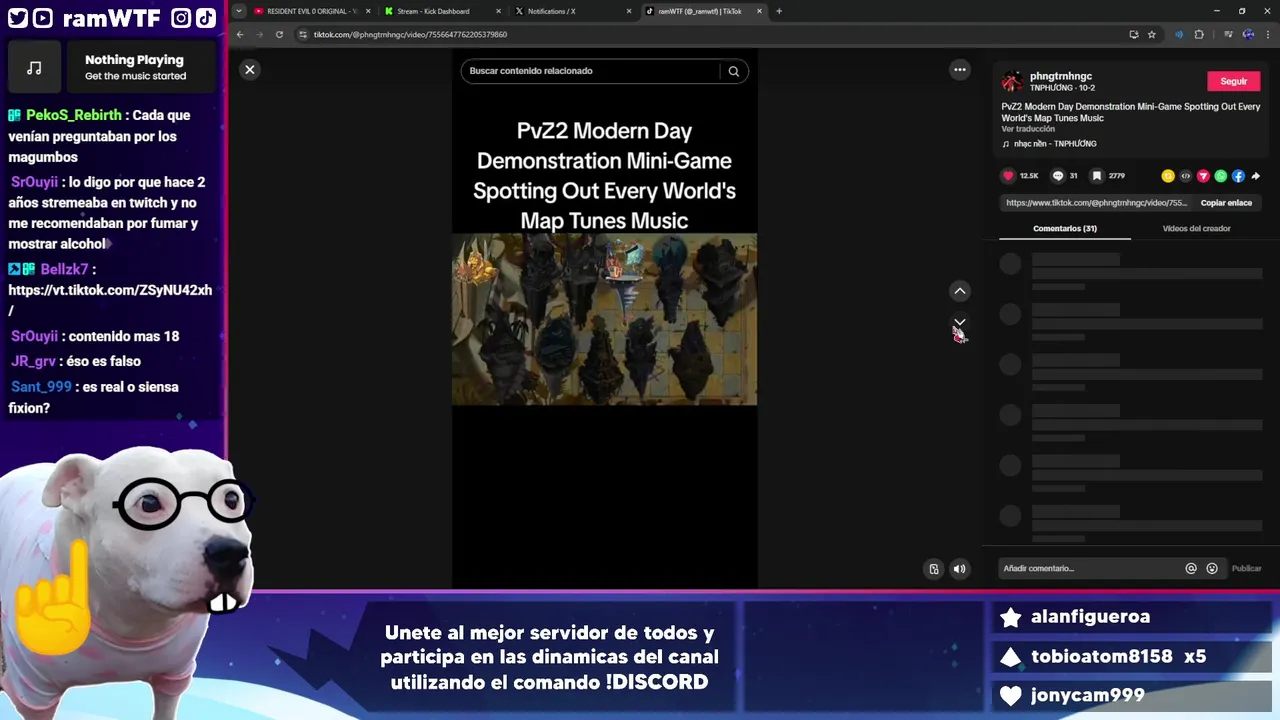This screenshot has height=720, width=1280.
Task: Bookmark this page with star icon
Action: pos(1152,34)
